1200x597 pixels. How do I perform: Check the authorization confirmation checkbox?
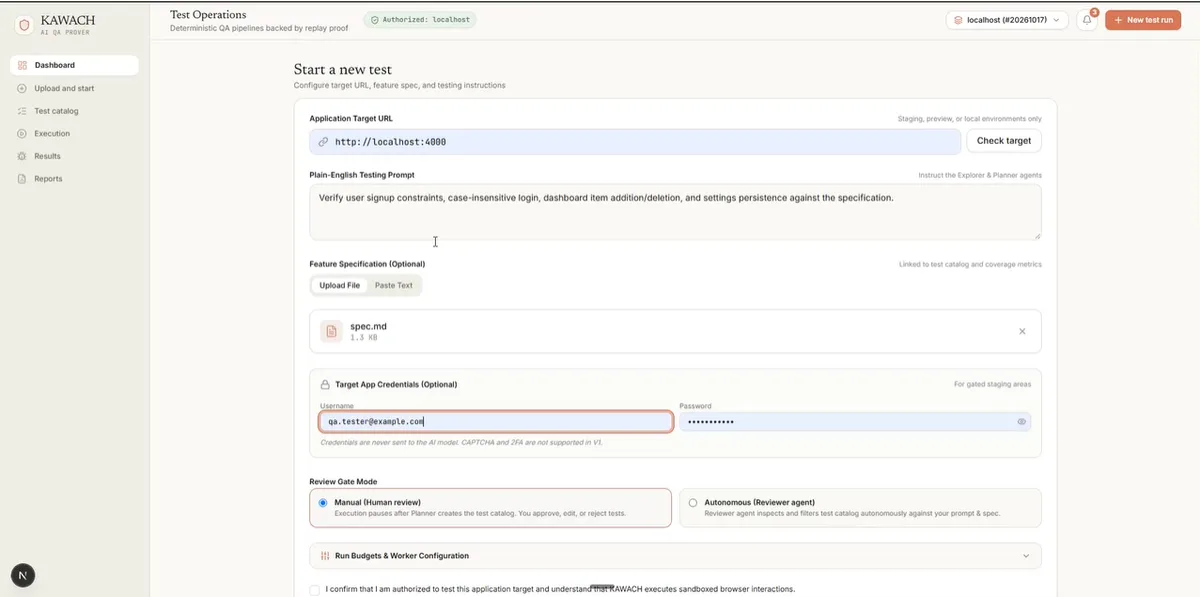[315, 590]
